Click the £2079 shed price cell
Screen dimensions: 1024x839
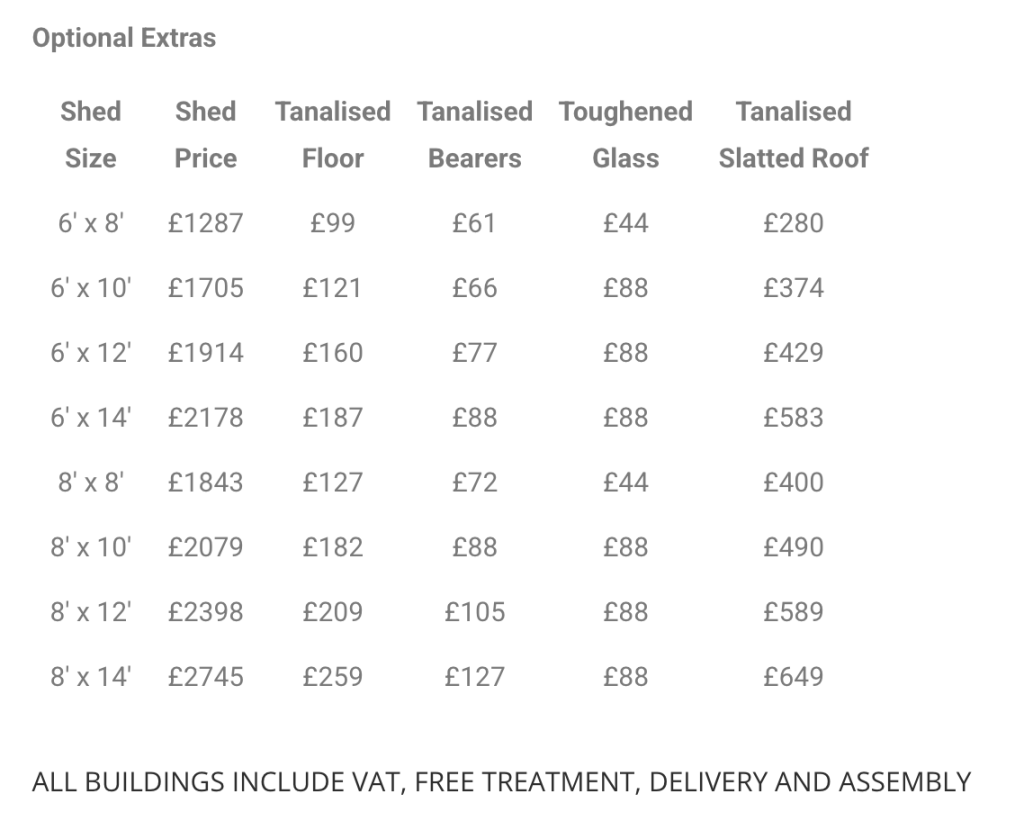[x=206, y=546]
